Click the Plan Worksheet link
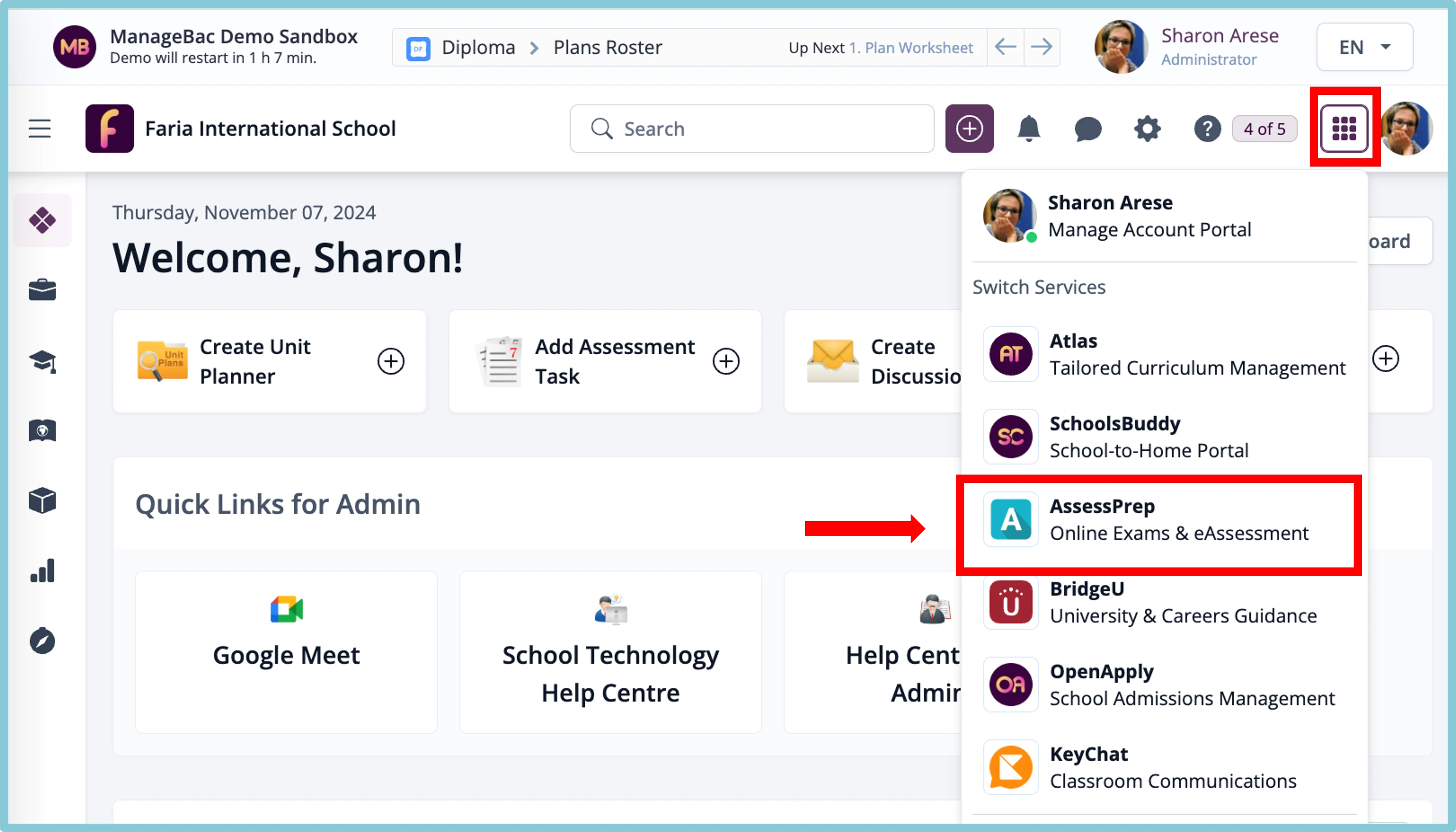Screen dimensions: 1456x832 click(911, 47)
